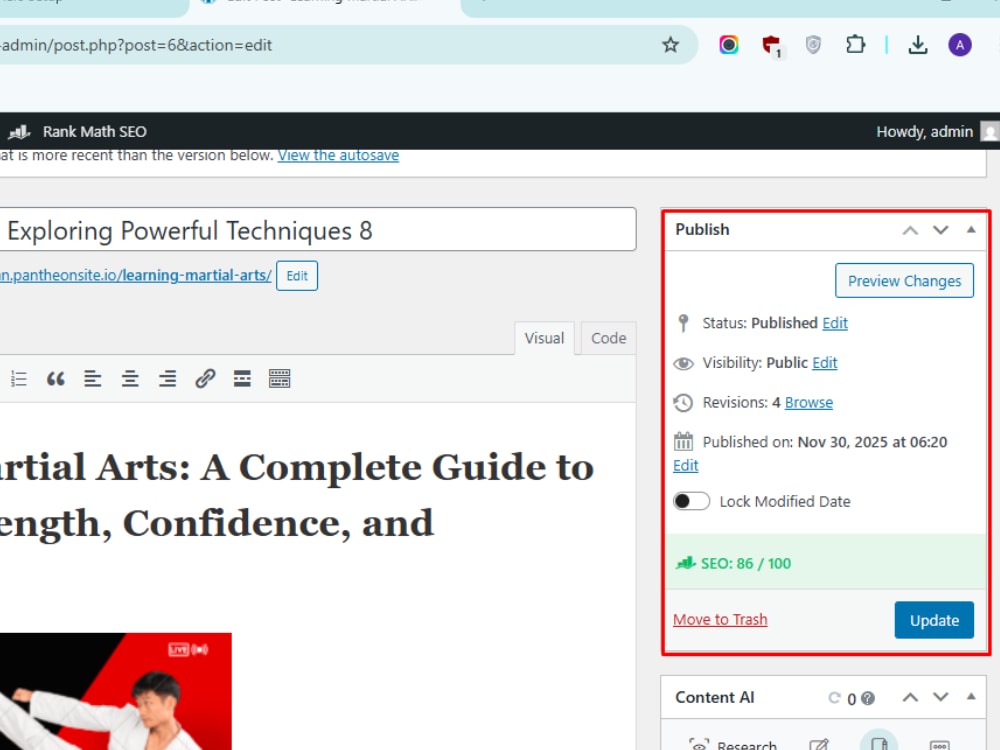Image resolution: width=1000 pixels, height=750 pixels.
Task: Toggle Lock Modified Date switch
Action: pyautogui.click(x=691, y=501)
